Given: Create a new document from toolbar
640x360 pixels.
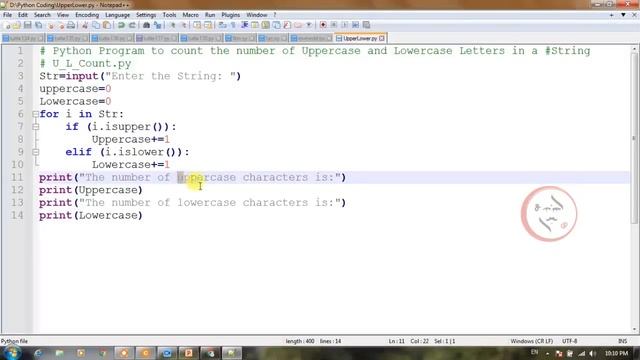Looking at the screenshot, I should tap(7, 25).
